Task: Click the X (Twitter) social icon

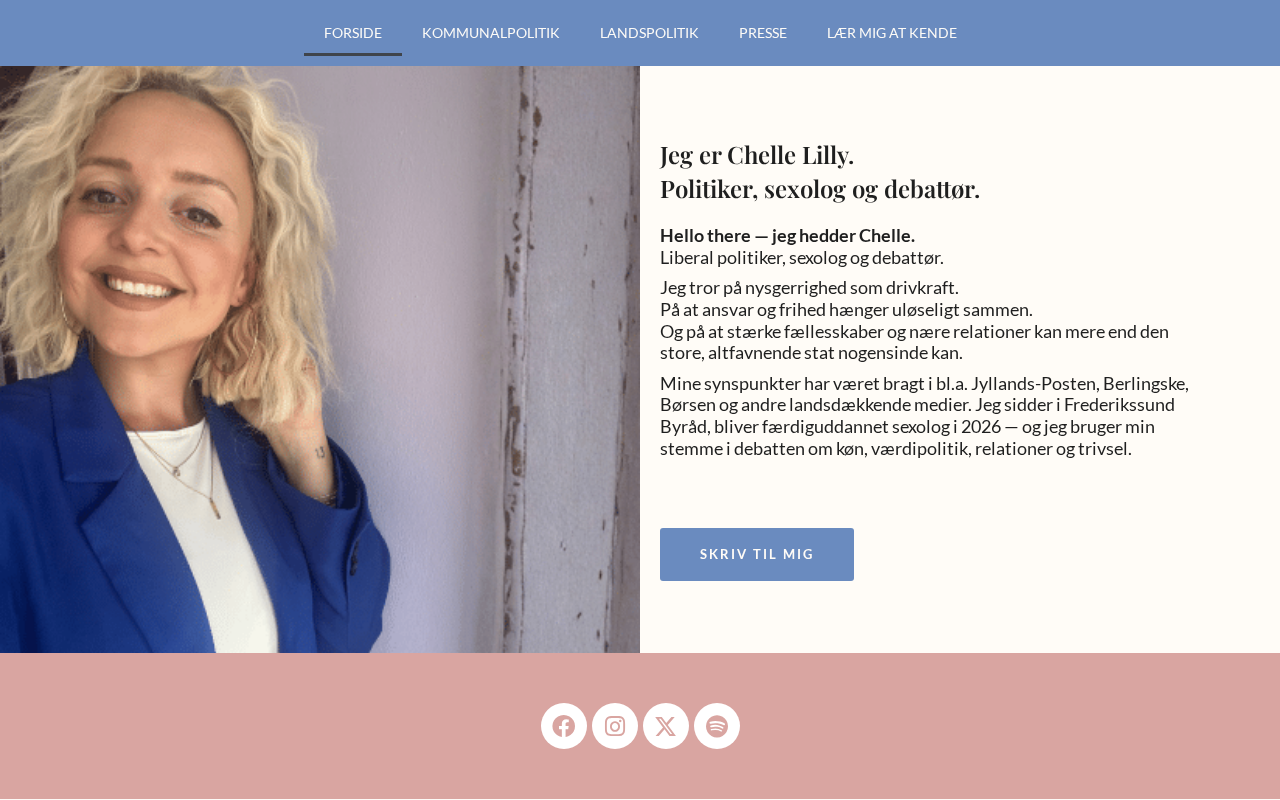Action: [666, 726]
